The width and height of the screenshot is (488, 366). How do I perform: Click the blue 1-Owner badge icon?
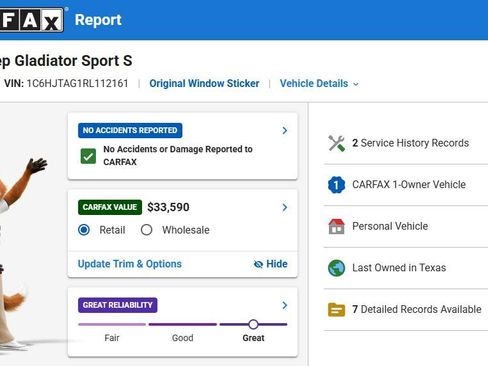[336, 185]
